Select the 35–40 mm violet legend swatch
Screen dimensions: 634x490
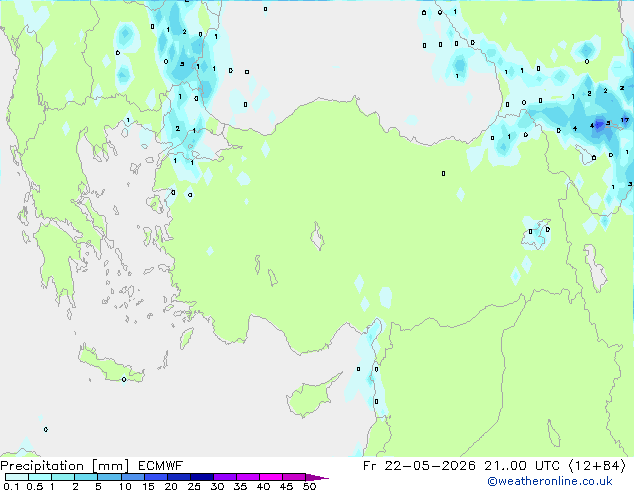[248, 477]
